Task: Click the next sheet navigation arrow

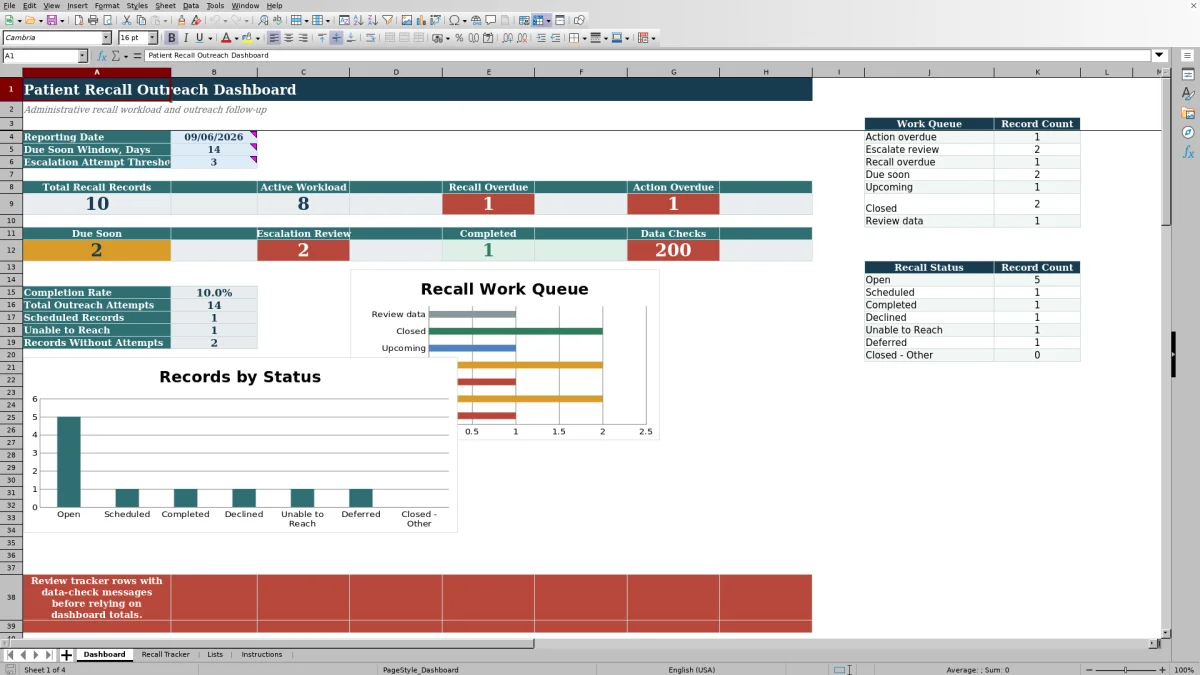Action: tap(35, 655)
